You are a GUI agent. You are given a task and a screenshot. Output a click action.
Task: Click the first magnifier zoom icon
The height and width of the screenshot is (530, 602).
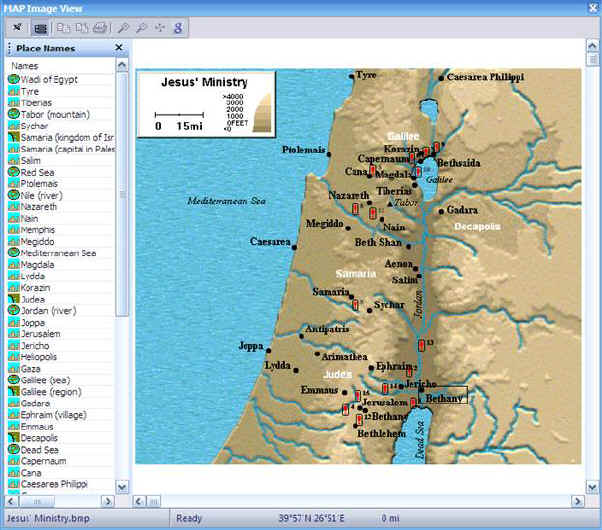click(122, 29)
